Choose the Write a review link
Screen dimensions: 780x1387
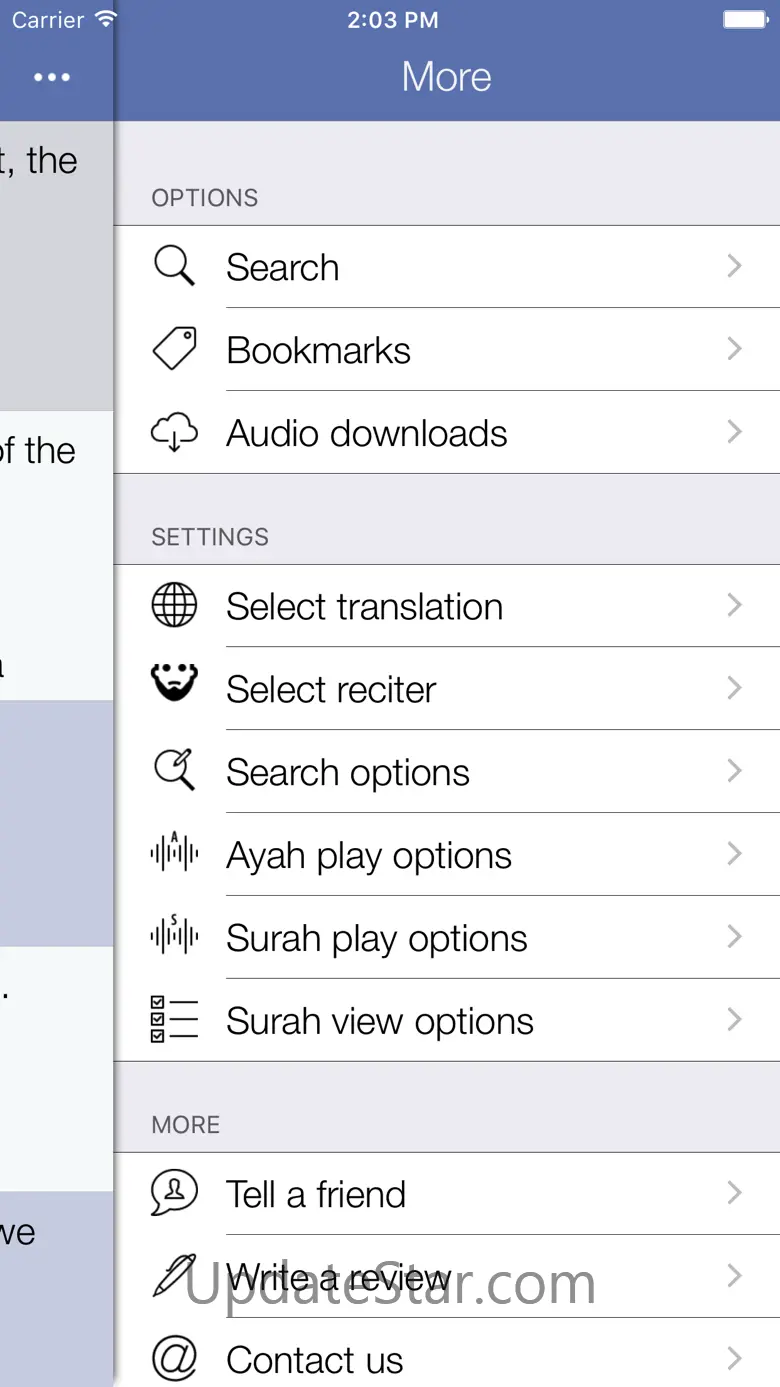(x=338, y=1277)
